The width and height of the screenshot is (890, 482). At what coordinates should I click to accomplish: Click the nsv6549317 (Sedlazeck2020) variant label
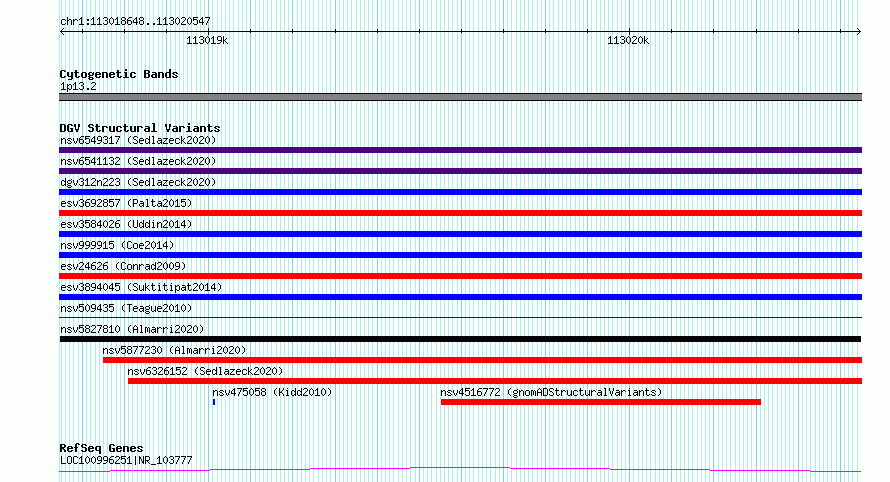(138, 140)
